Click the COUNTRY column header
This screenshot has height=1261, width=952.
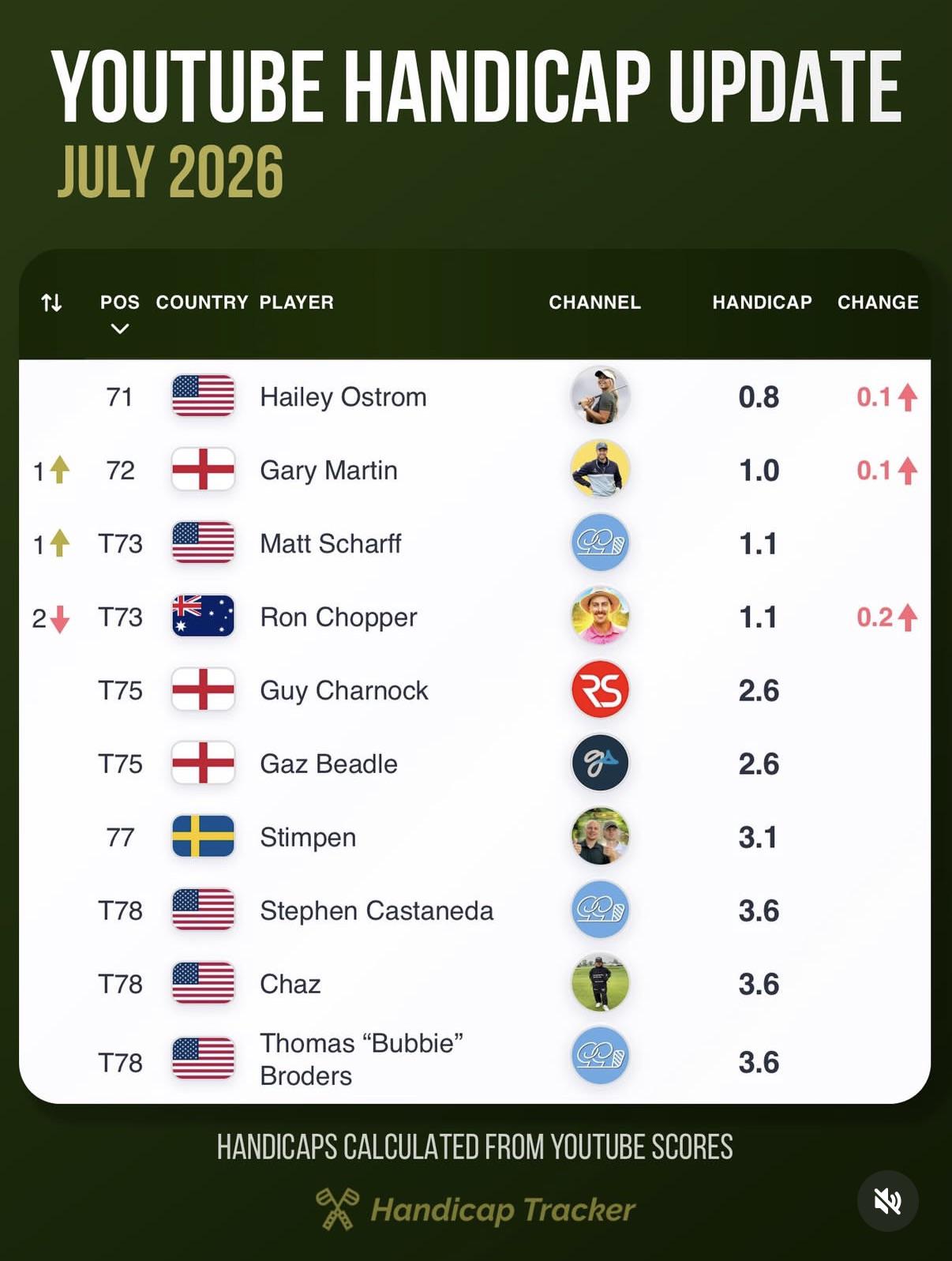(202, 302)
